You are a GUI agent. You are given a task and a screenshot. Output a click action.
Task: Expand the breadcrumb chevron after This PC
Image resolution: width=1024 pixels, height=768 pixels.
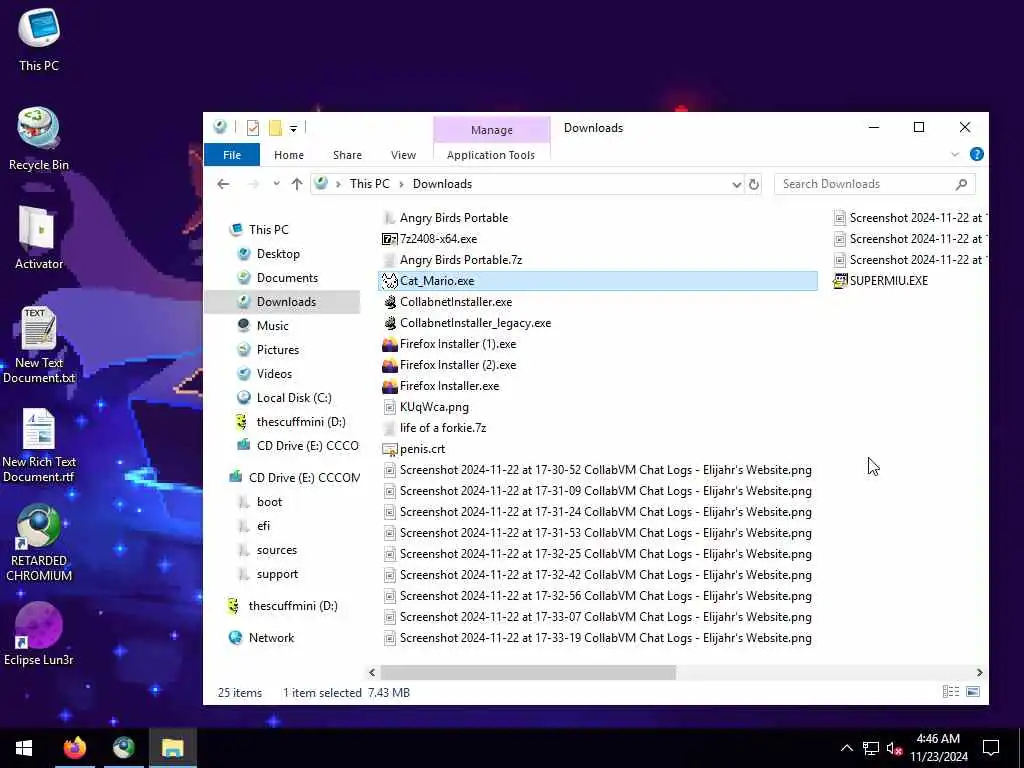pos(402,184)
